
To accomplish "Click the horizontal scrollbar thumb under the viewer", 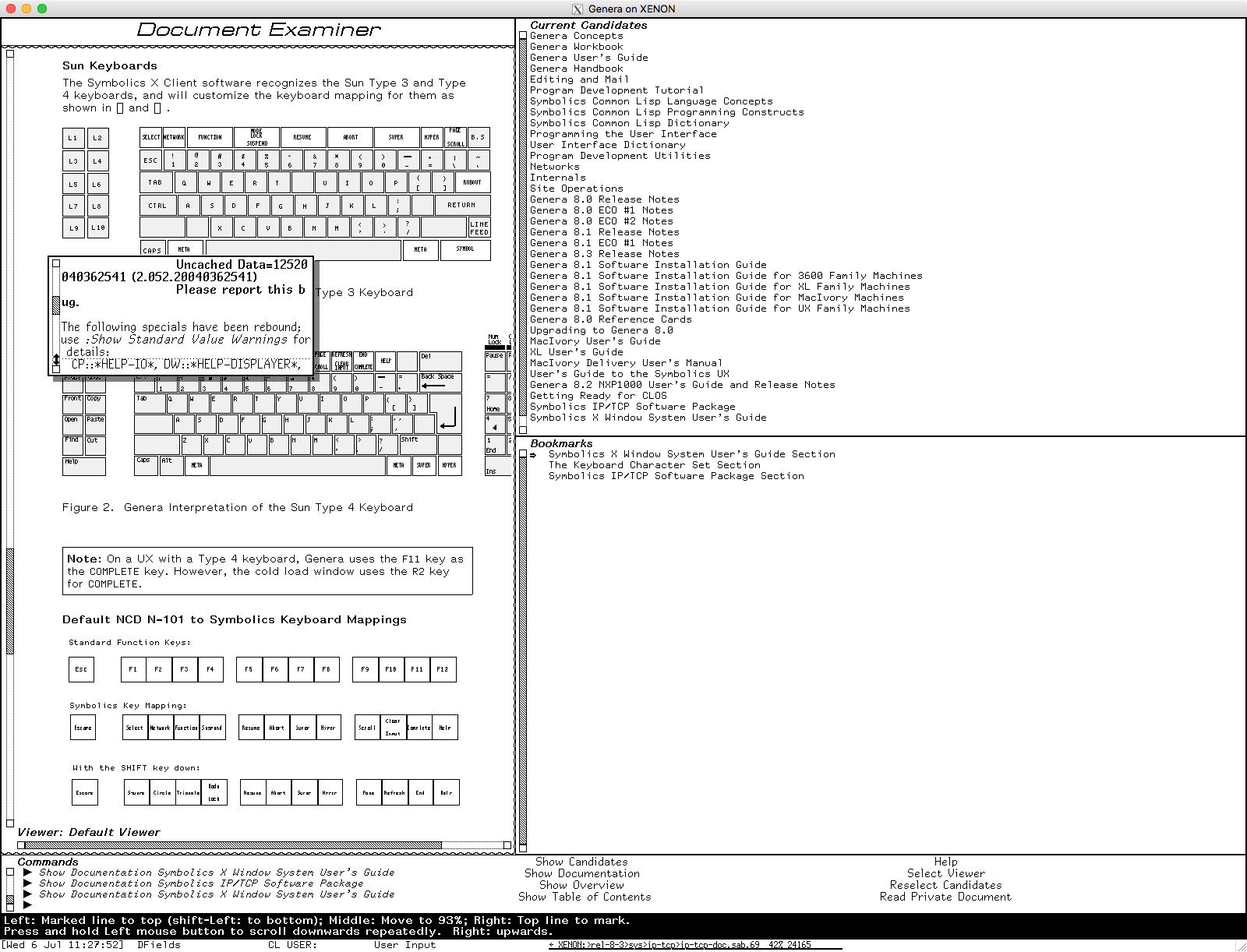I will (x=232, y=845).
